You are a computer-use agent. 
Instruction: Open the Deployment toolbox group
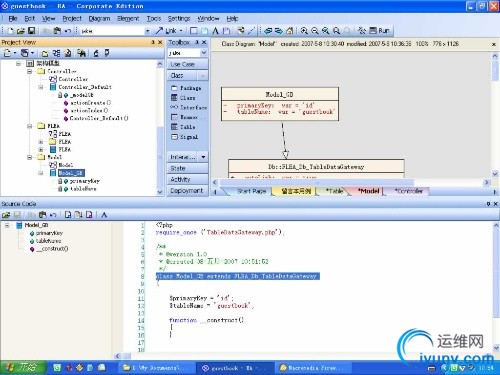point(188,191)
